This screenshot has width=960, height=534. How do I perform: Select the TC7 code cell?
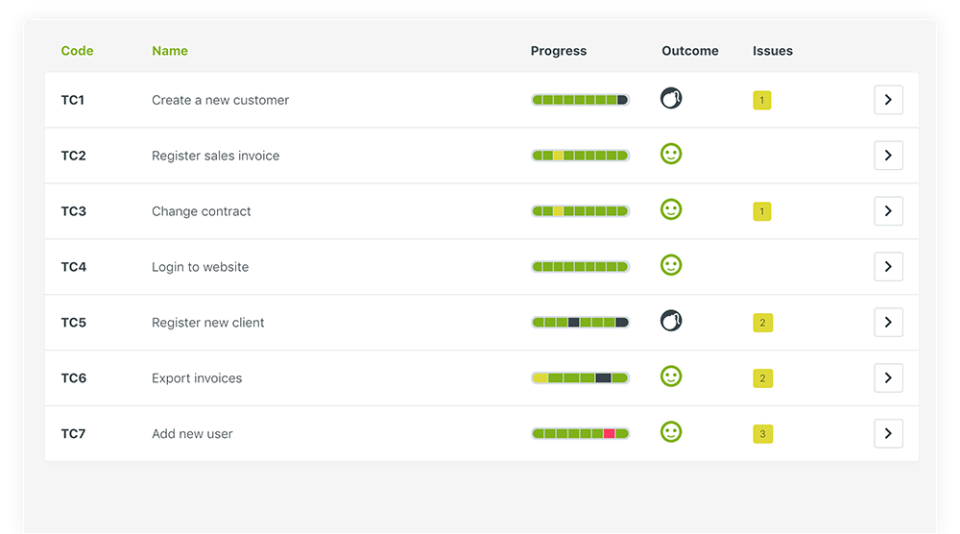(x=73, y=434)
